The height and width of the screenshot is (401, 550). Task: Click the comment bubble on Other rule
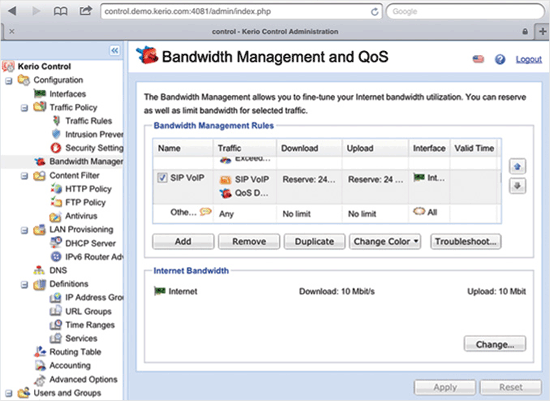tap(205, 212)
